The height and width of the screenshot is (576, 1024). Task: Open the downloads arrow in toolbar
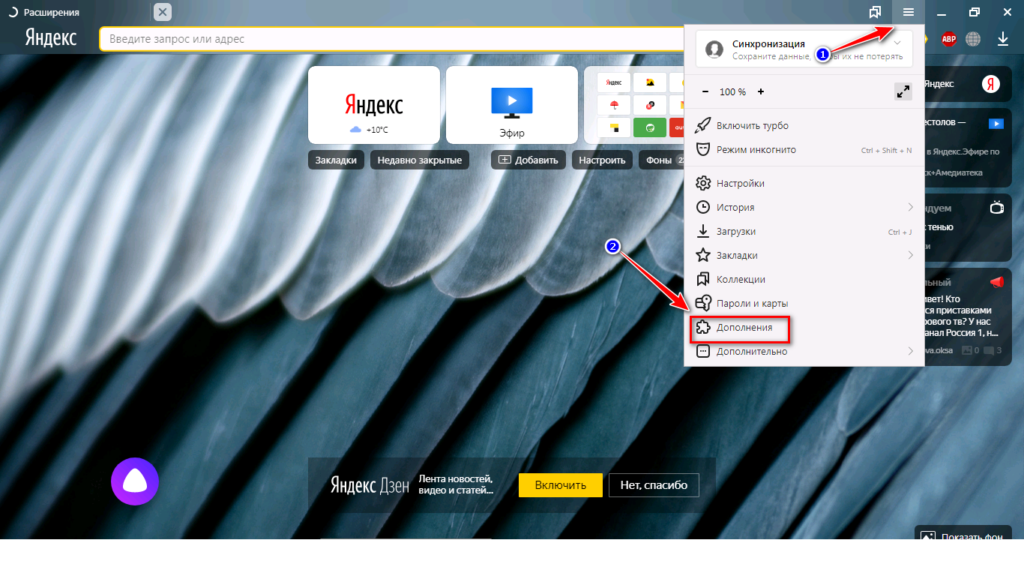coord(1002,39)
